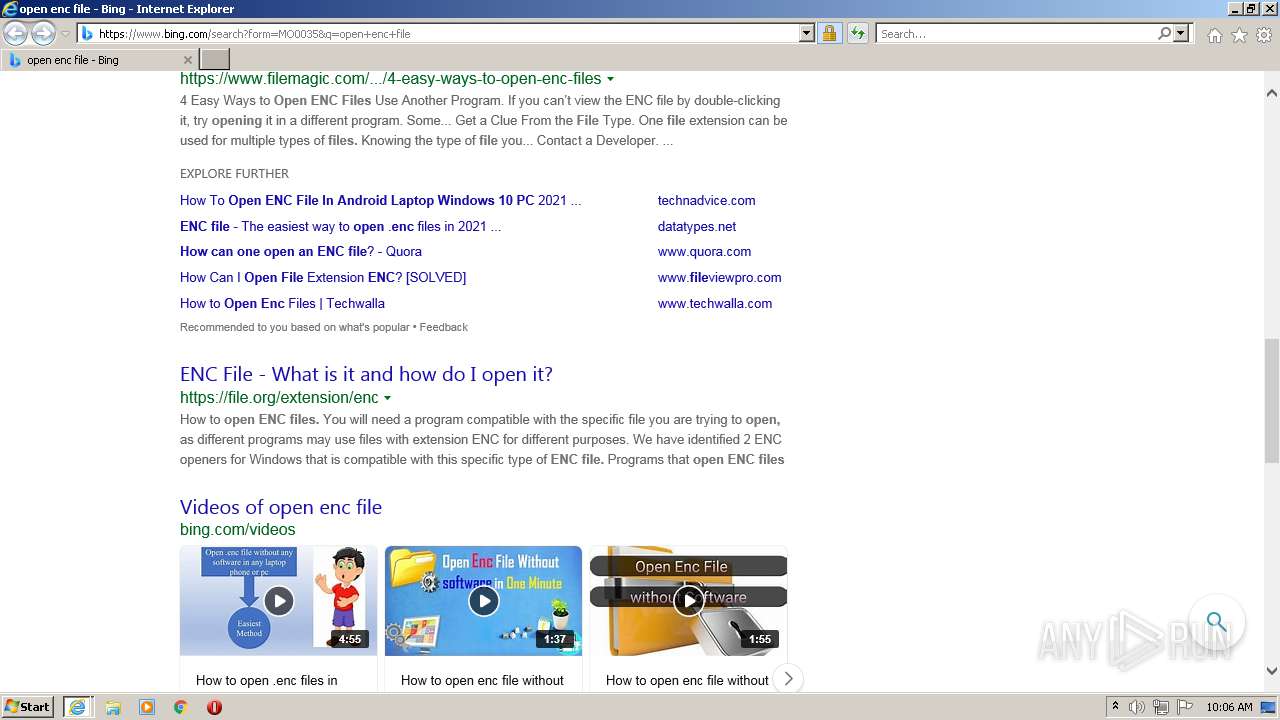
Task: Click the Bing favicon in address bar
Action: coord(87,34)
